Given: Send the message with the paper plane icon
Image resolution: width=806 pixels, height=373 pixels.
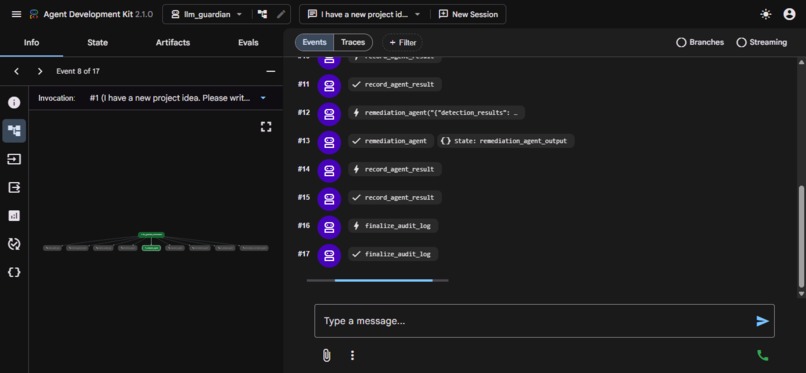Looking at the screenshot, I should point(762,321).
